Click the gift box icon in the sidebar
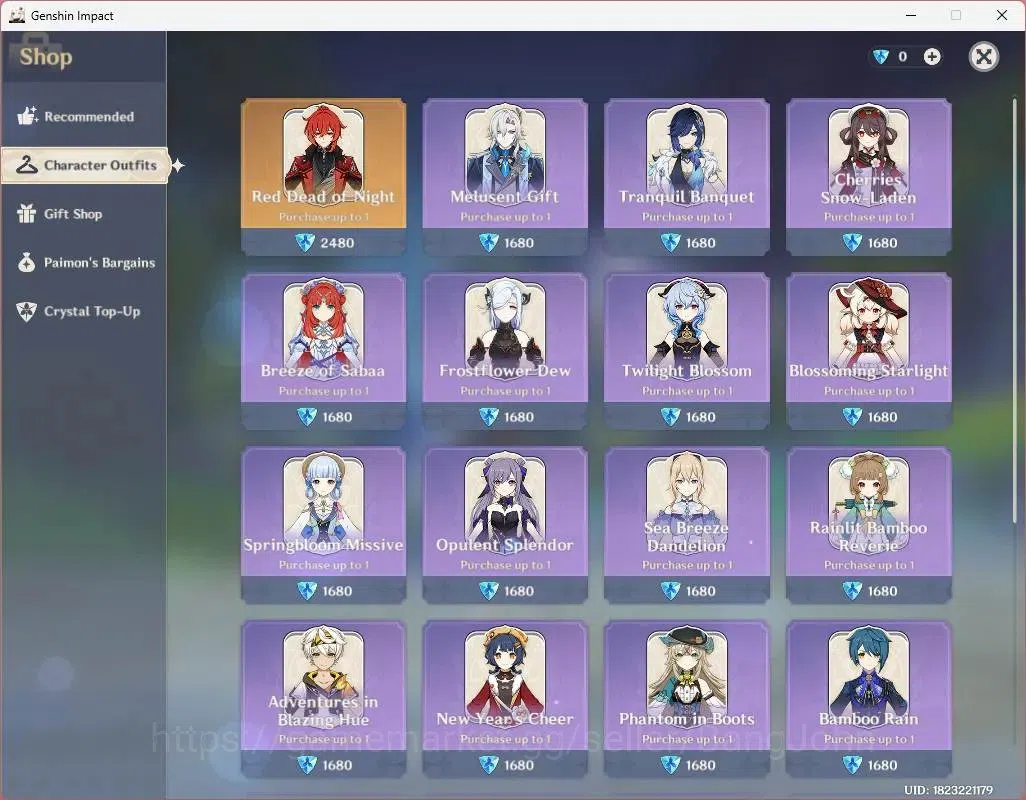 click(26, 213)
